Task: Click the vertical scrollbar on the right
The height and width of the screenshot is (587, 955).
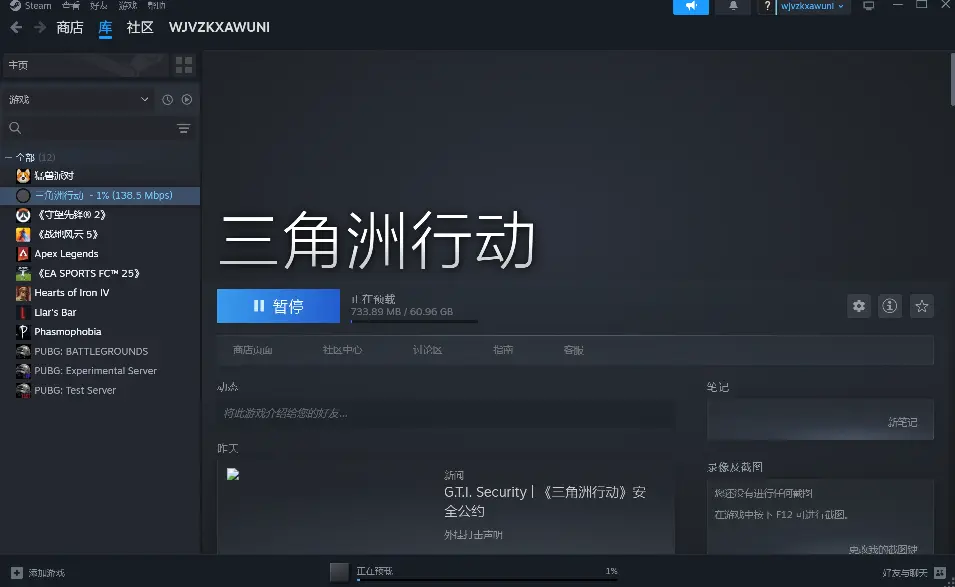Action: 952,79
